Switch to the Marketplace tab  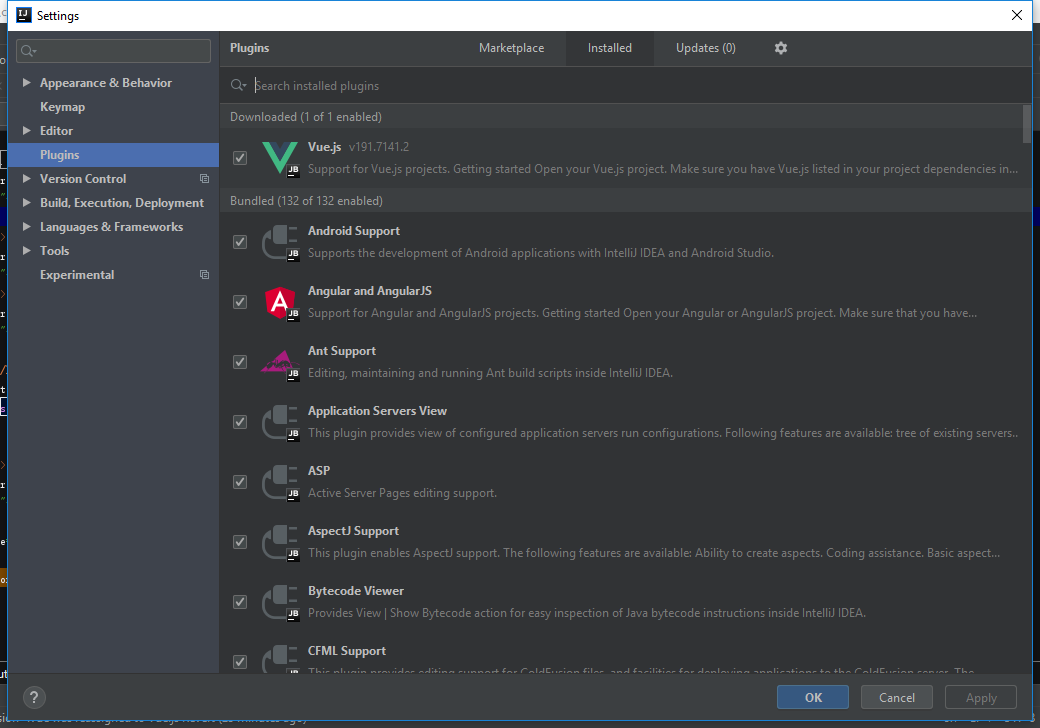point(511,48)
